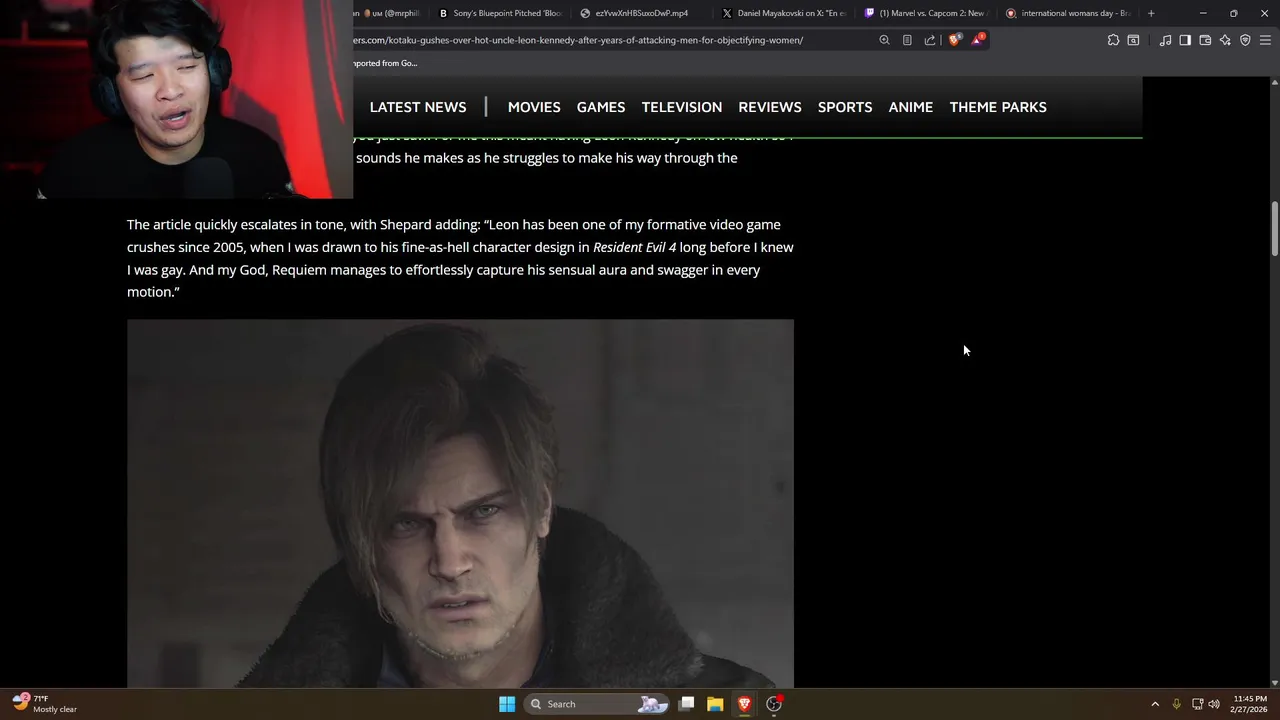Switch to Marvel vs. Capcom 2 tab
The image size is (1280, 720).
pyautogui.click(x=926, y=13)
